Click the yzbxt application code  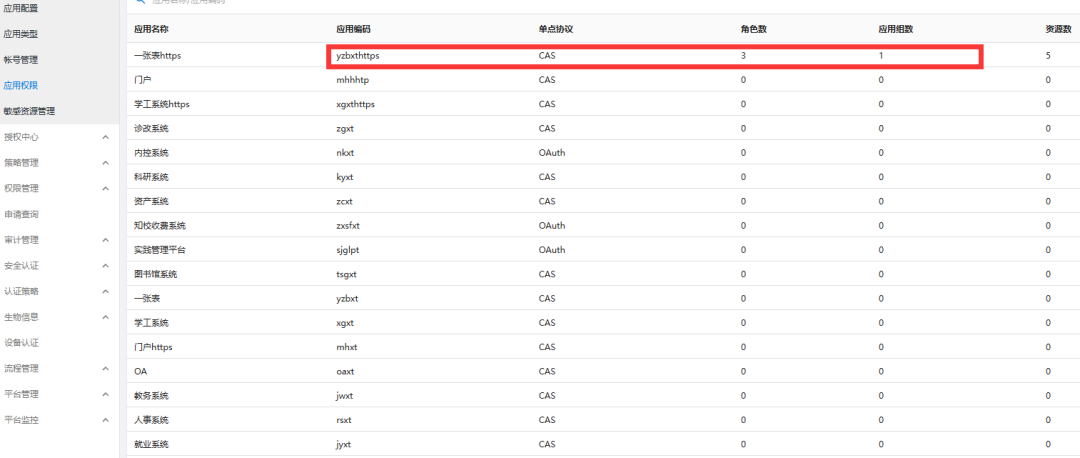tap(347, 298)
